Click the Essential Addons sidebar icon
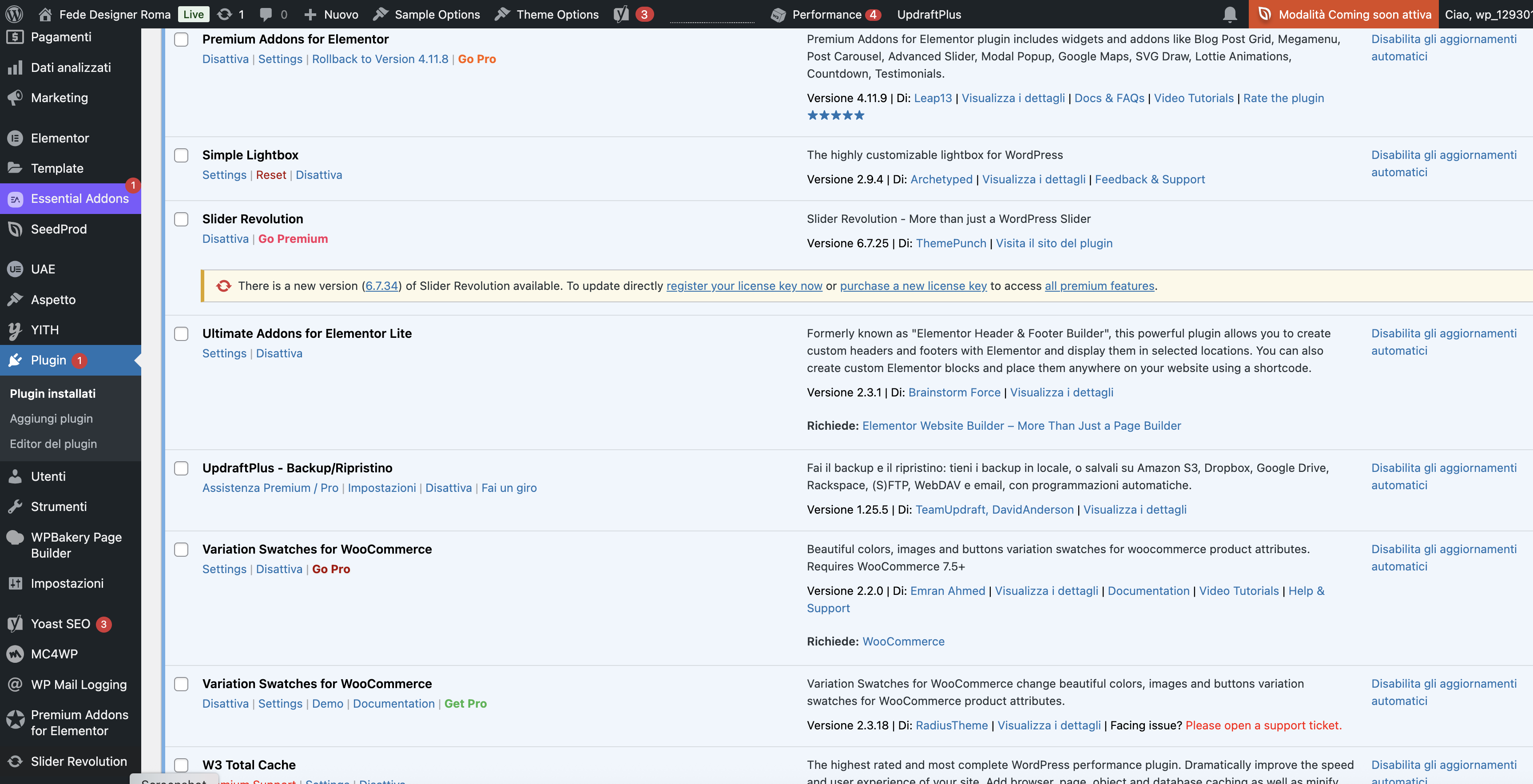1533x784 pixels. pos(15,199)
